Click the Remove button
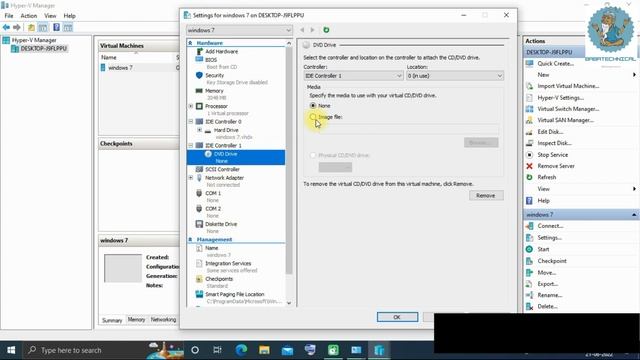This screenshot has width=640, height=360. (x=486, y=196)
